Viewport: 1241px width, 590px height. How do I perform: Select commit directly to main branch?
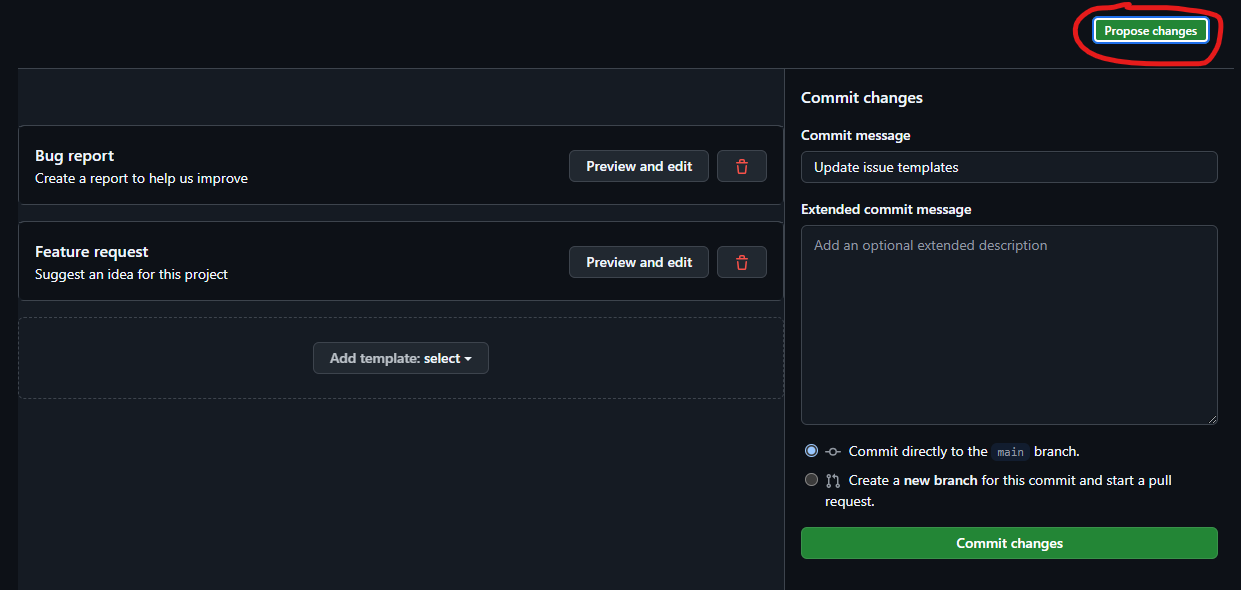(811, 451)
